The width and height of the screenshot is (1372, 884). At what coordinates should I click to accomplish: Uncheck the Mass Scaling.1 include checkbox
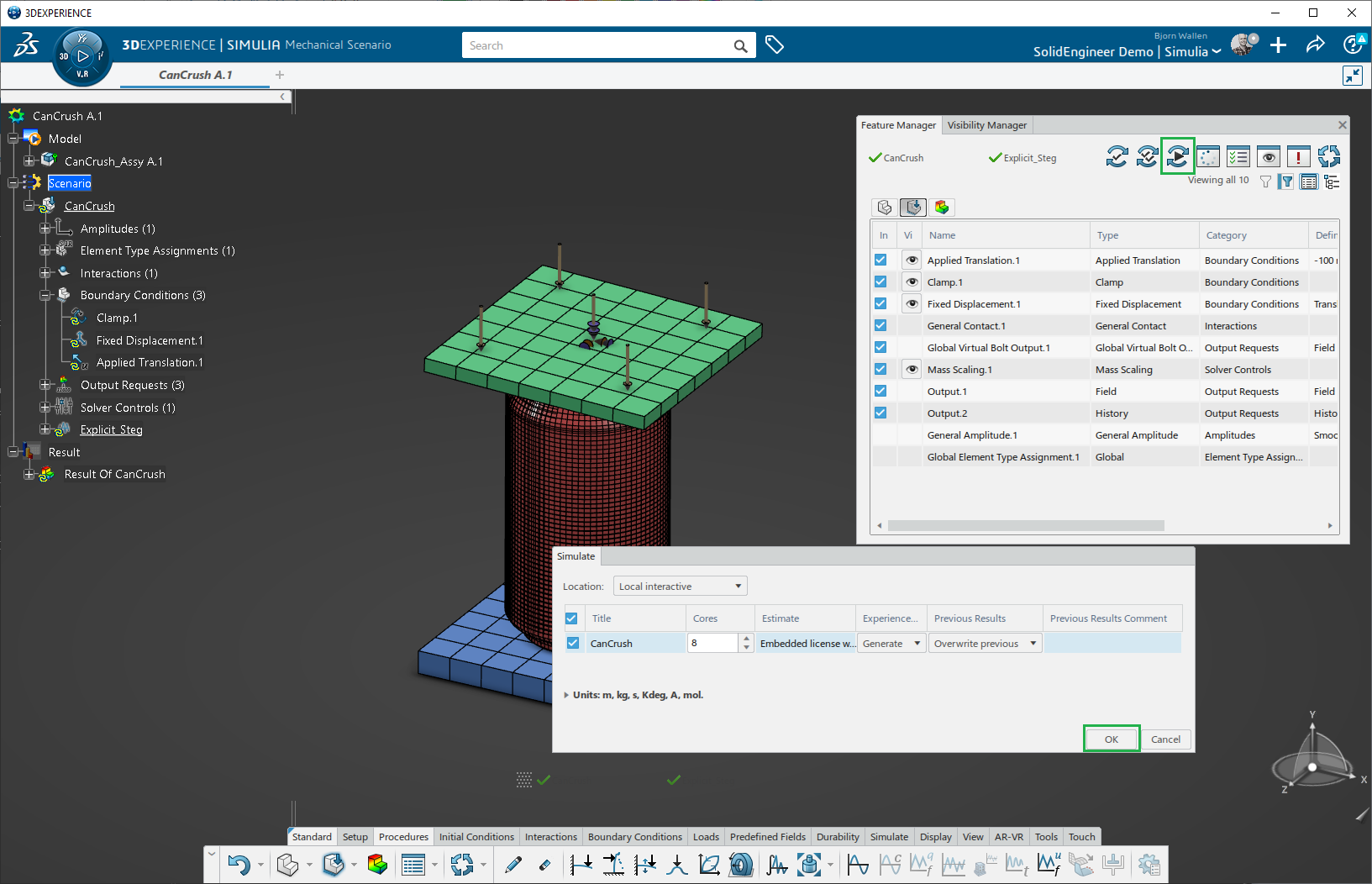[x=880, y=369]
